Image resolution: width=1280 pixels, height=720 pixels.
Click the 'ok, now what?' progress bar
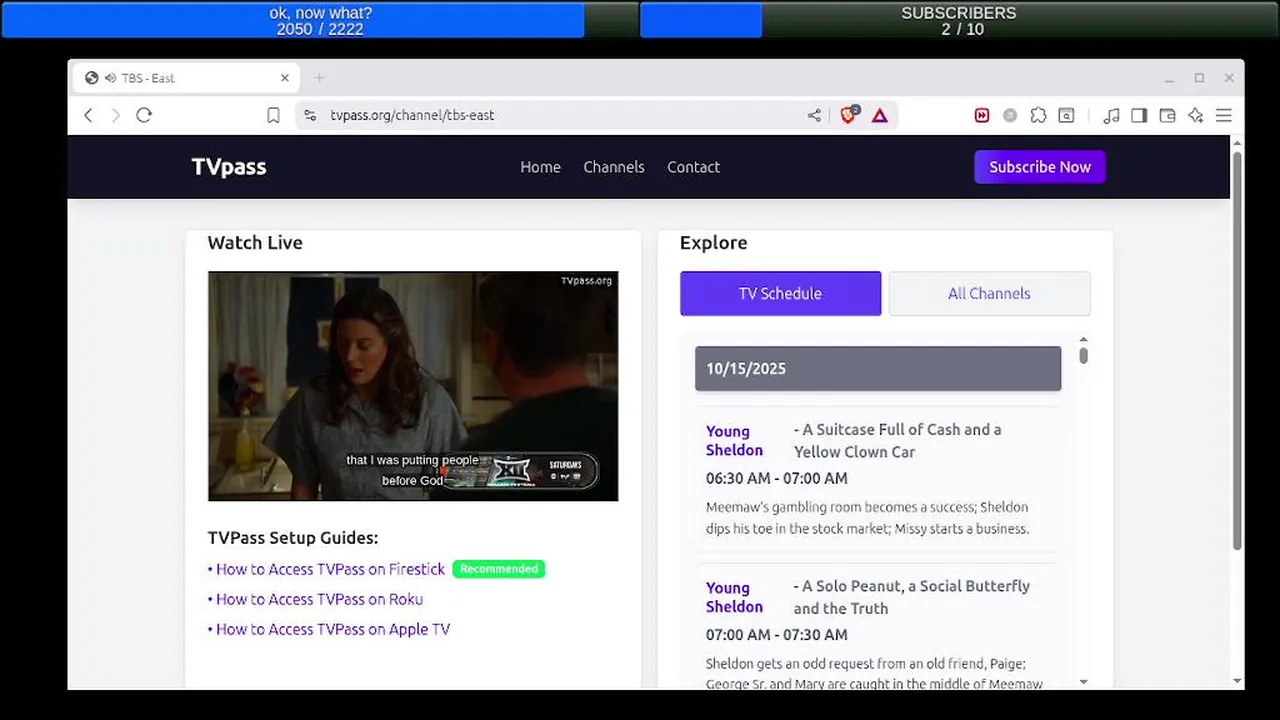(x=320, y=20)
